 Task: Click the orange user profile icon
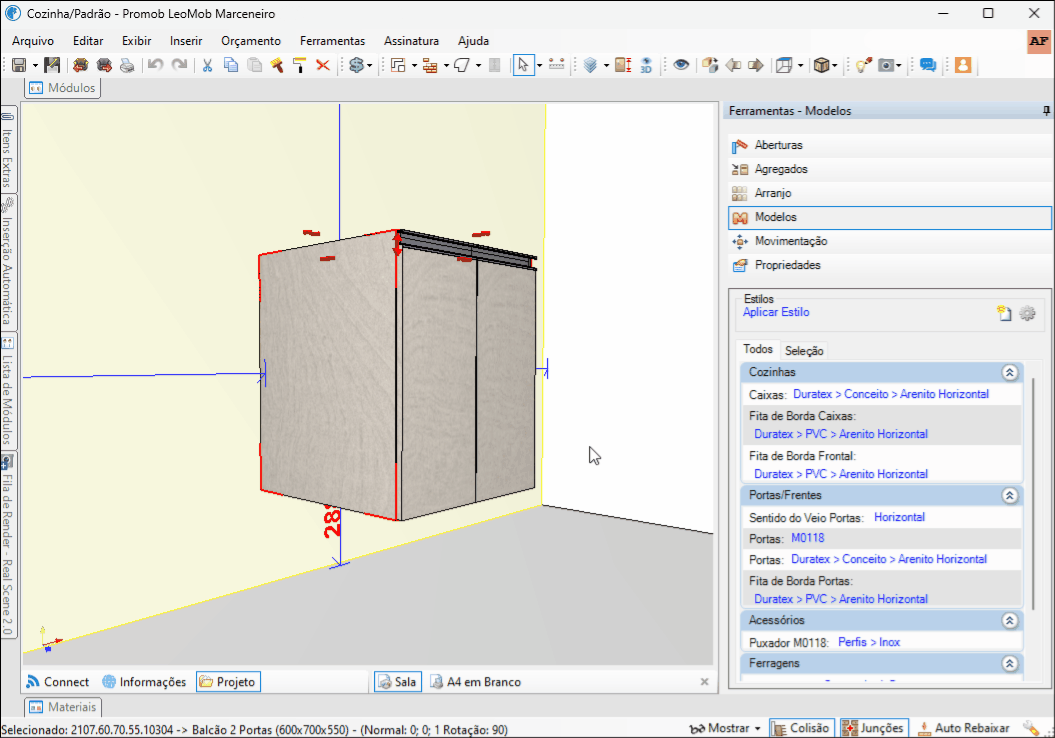[963, 65]
